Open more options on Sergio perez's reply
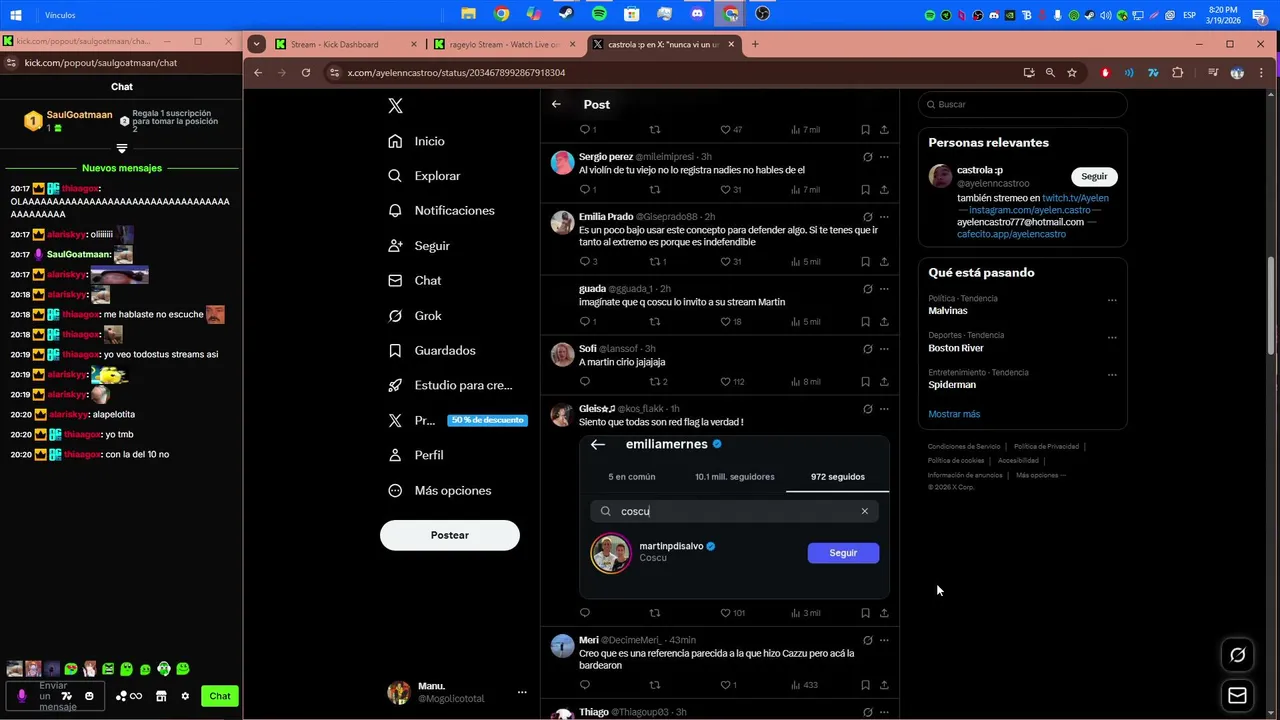Viewport: 1280px width, 720px height. [884, 157]
